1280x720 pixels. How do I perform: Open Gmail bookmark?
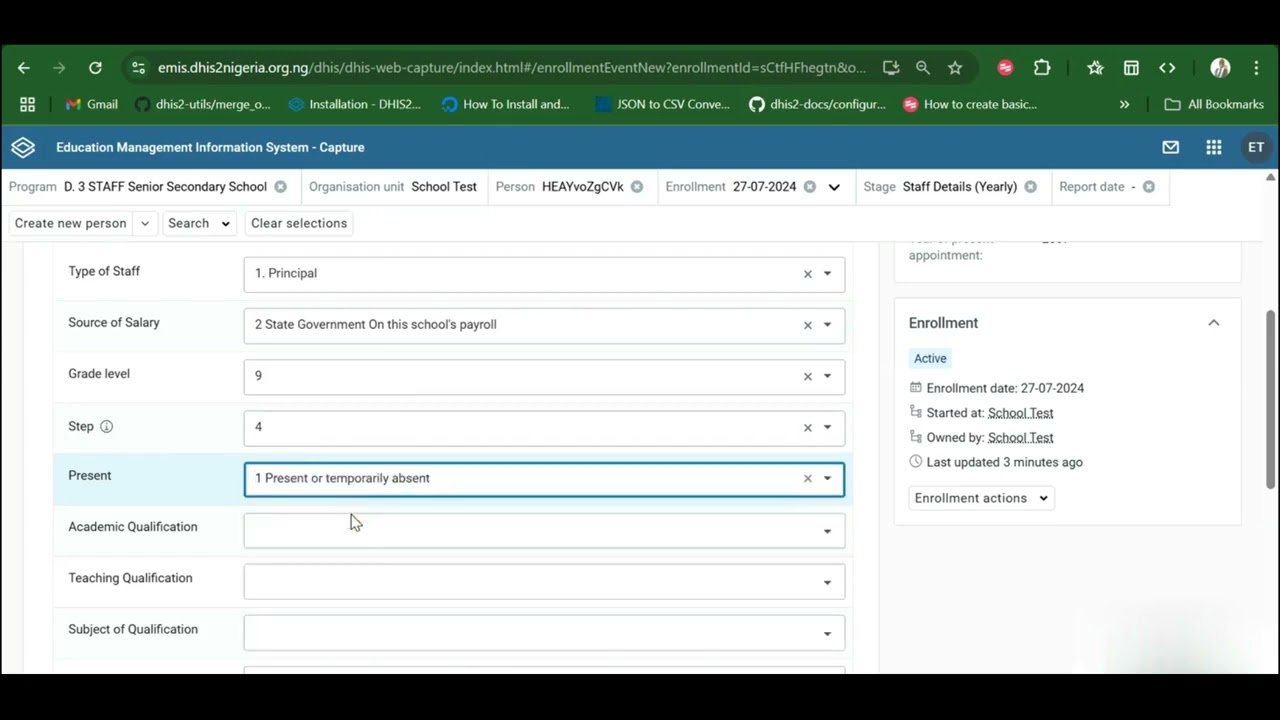pos(91,104)
